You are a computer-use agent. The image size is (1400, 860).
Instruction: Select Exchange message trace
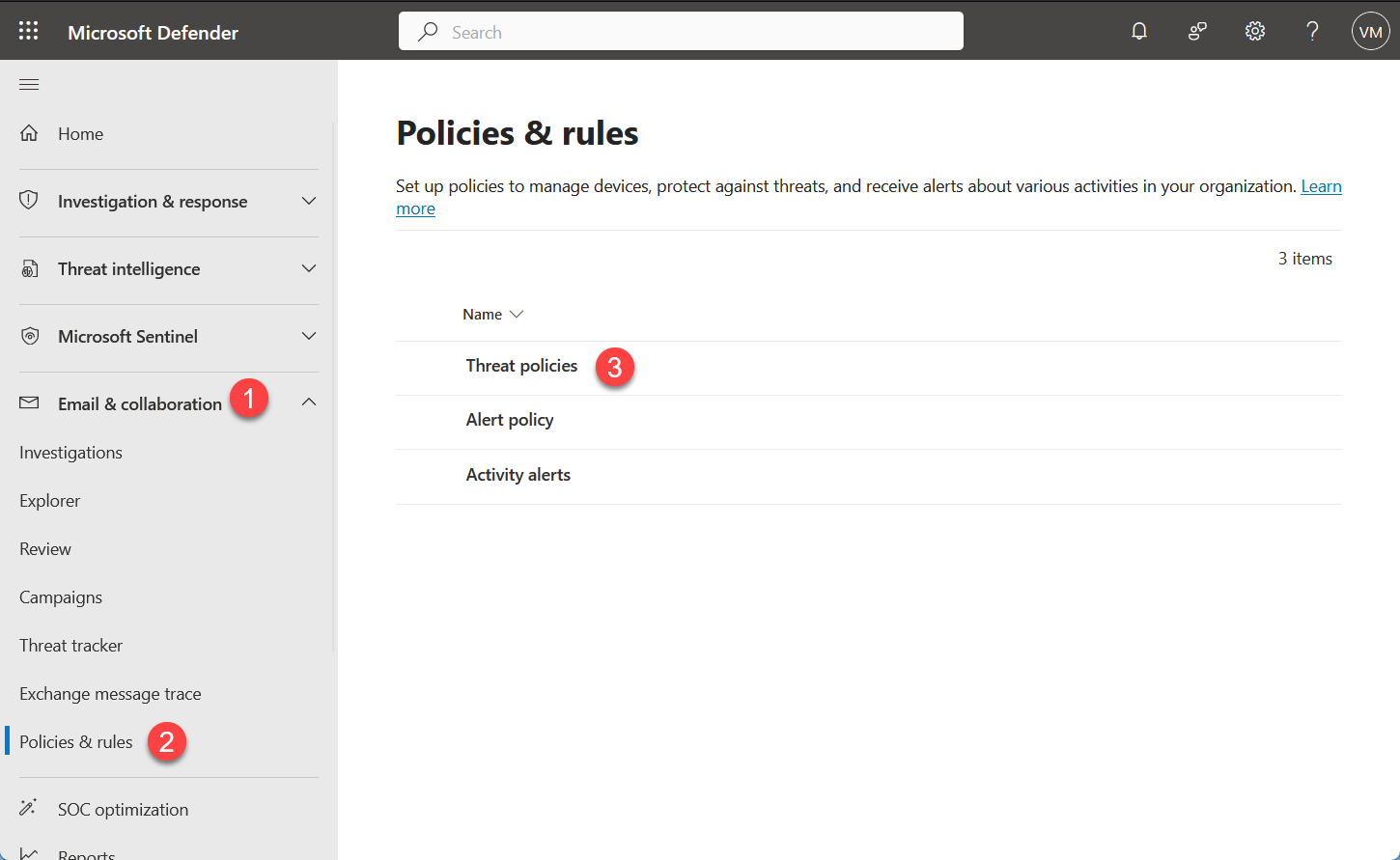coord(109,693)
